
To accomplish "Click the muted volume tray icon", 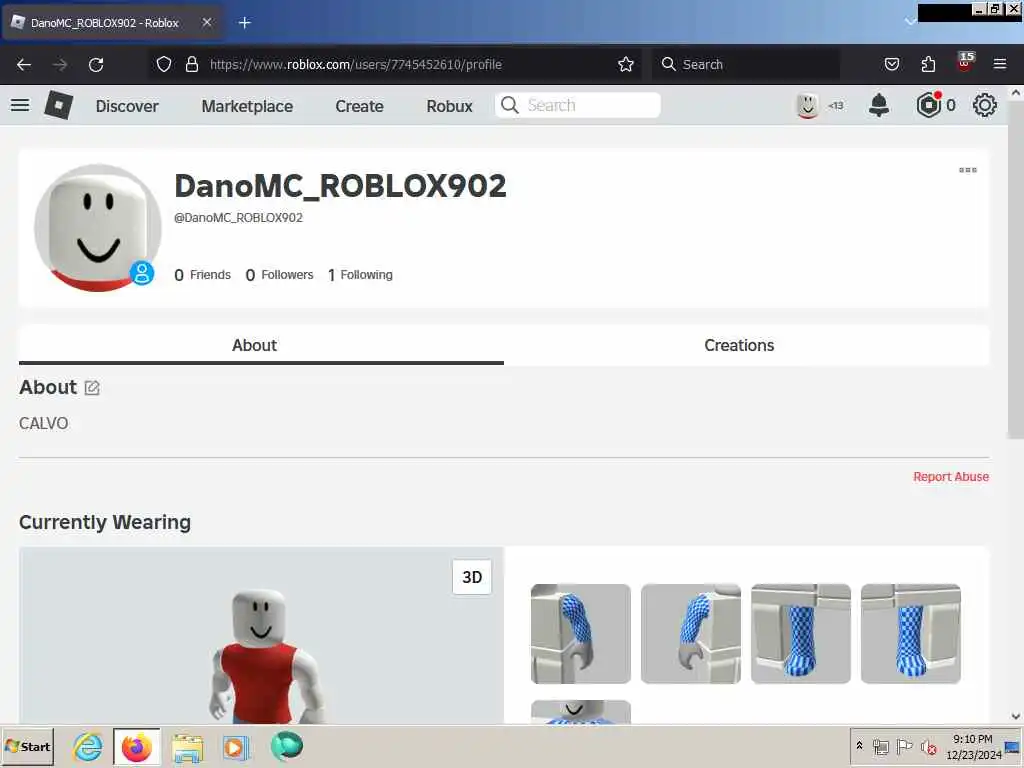I will [928, 747].
